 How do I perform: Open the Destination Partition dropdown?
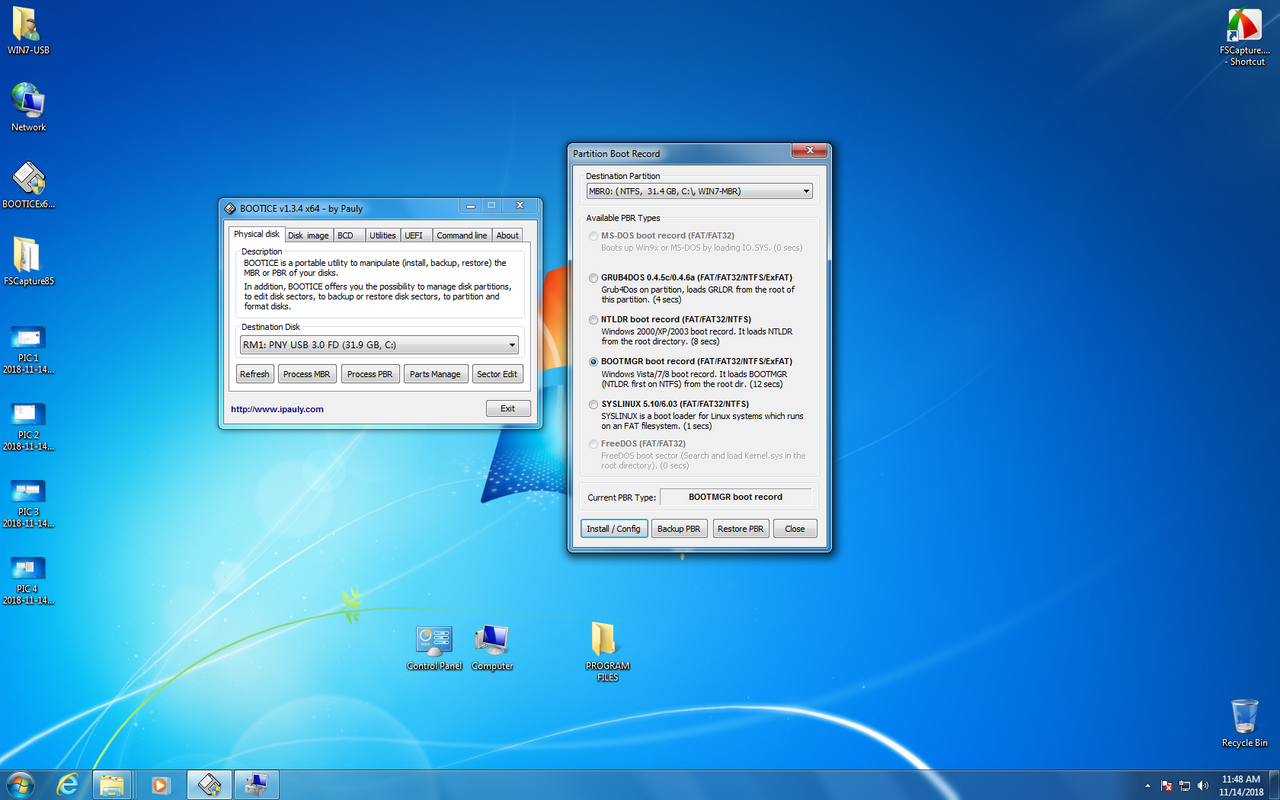(699, 191)
